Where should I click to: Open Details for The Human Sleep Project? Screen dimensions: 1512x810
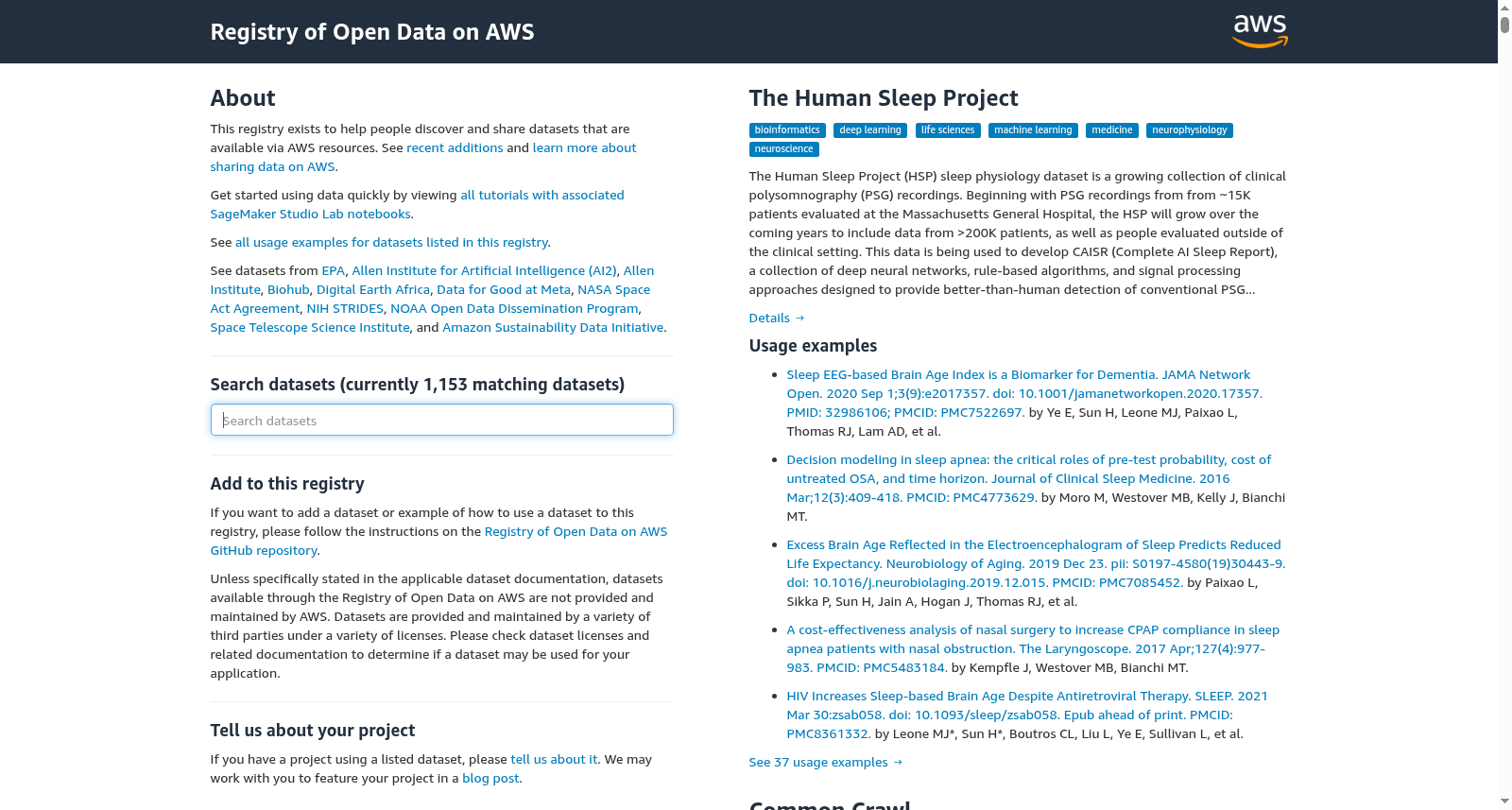point(777,318)
